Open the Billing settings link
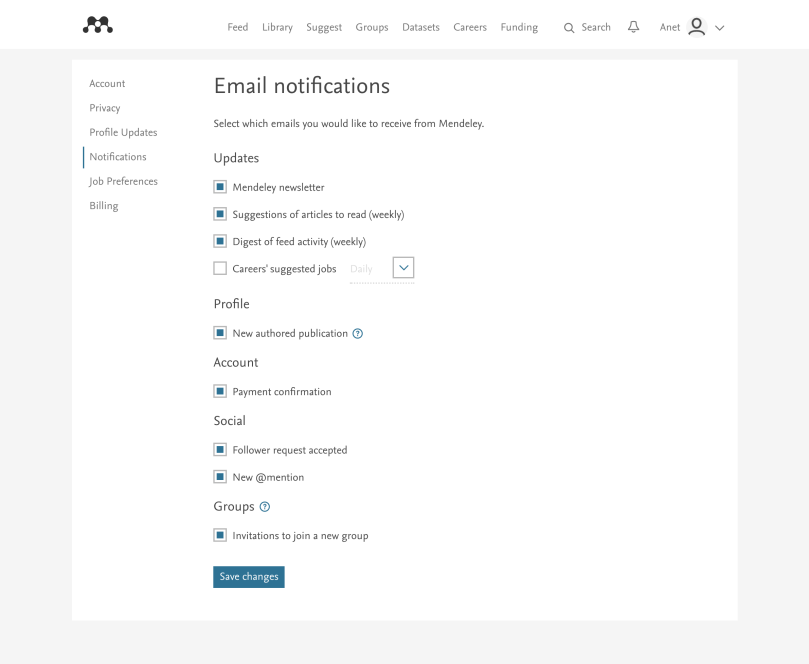The image size is (809, 664). click(x=104, y=206)
